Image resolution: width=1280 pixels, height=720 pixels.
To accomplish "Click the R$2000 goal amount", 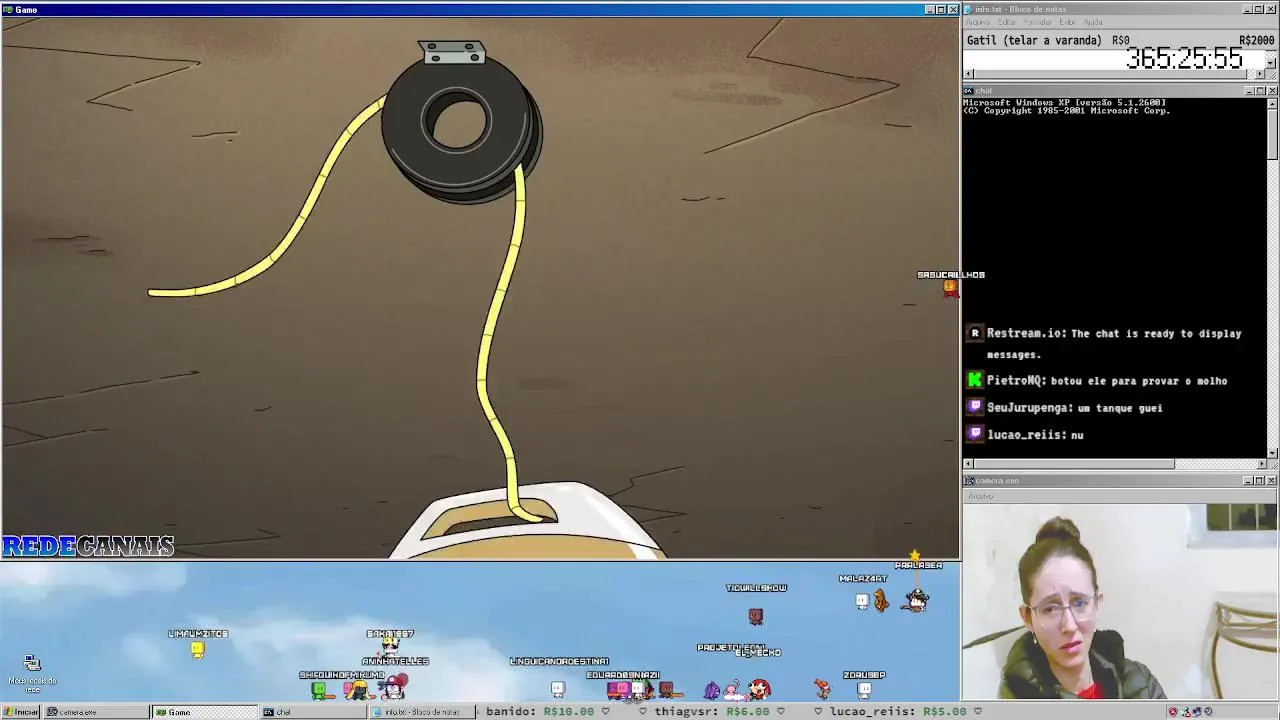I will (x=1256, y=40).
